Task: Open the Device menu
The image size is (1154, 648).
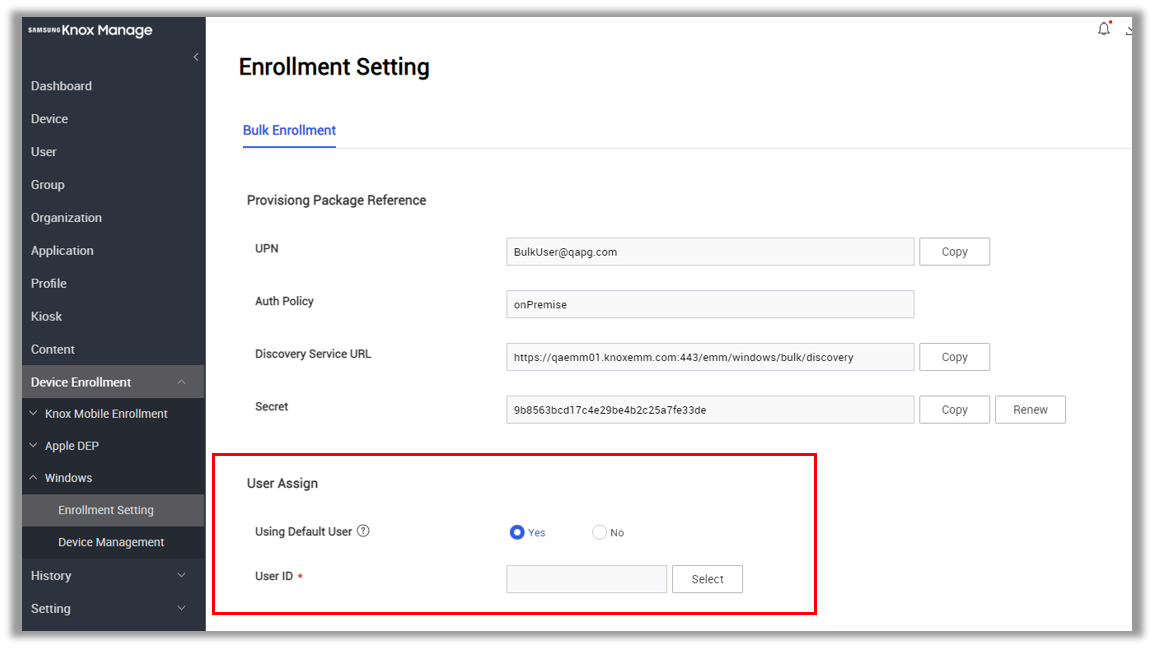Action: coord(49,119)
